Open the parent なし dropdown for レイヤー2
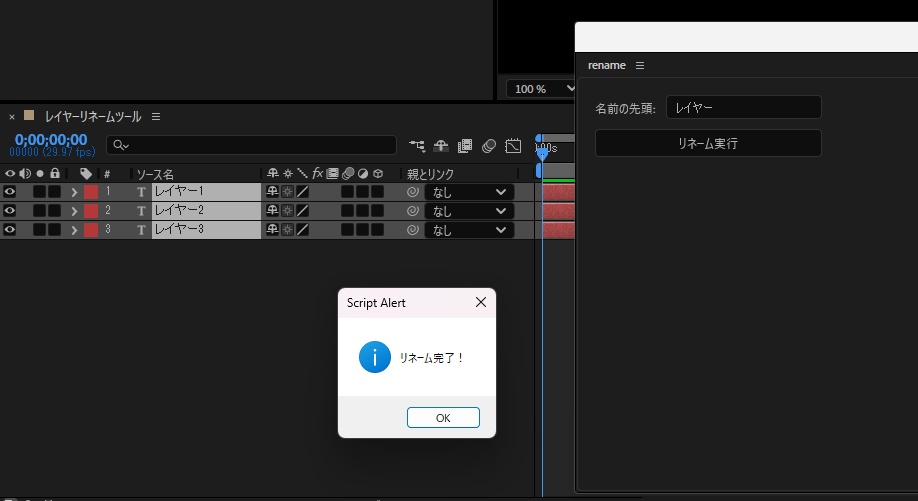The width and height of the screenshot is (918, 501). [x=470, y=211]
